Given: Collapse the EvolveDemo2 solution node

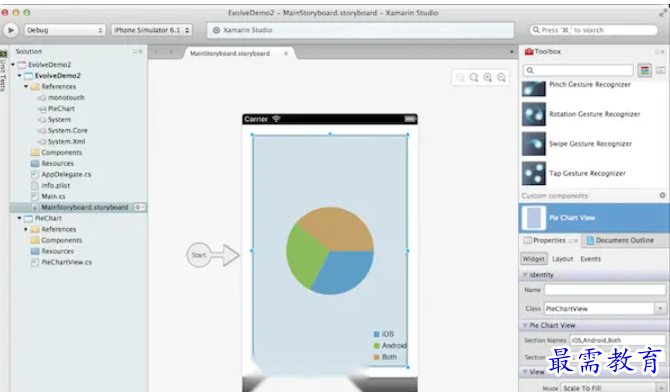Looking at the screenshot, I should tap(13, 65).
